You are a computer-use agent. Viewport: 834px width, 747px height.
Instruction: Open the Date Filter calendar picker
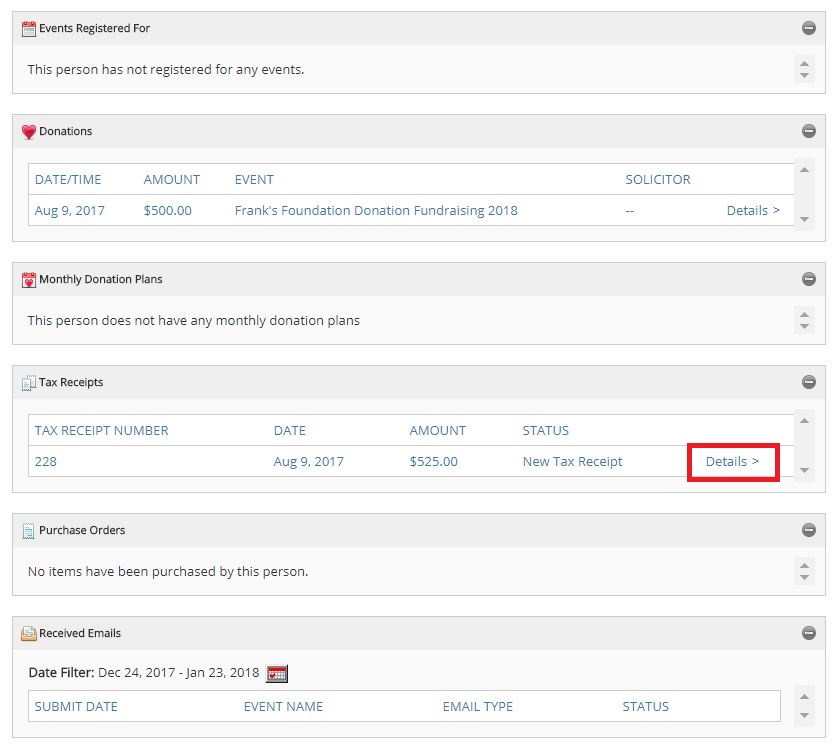(277, 673)
